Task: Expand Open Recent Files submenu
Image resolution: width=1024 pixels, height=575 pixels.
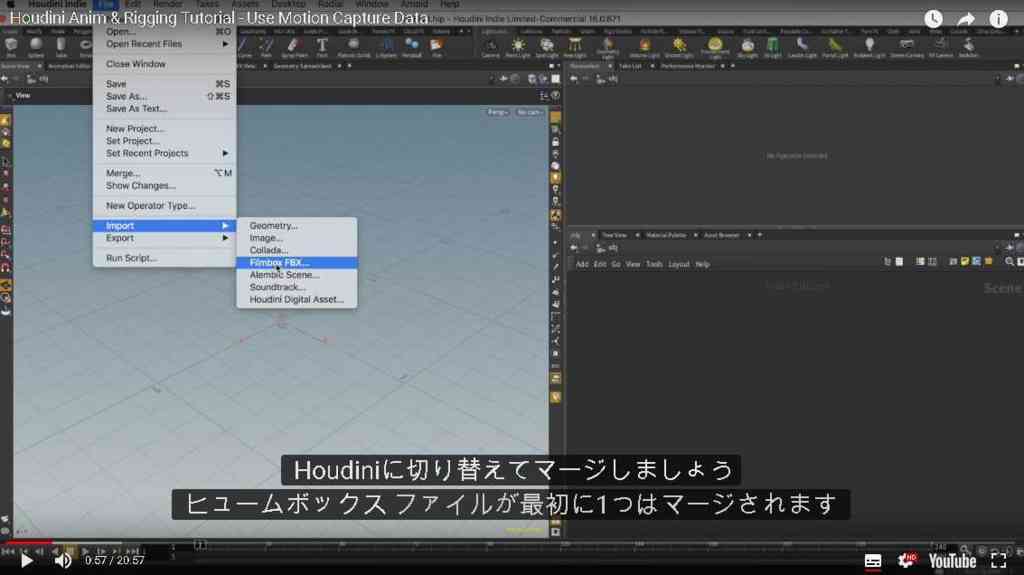Action: [165, 44]
